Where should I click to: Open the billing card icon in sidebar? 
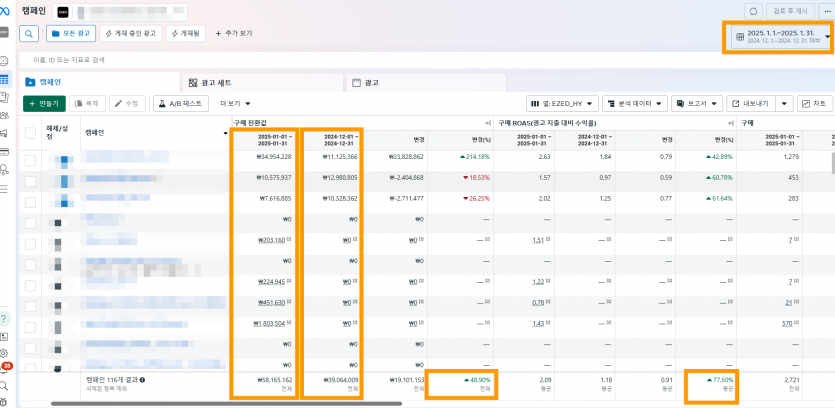coord(4,151)
